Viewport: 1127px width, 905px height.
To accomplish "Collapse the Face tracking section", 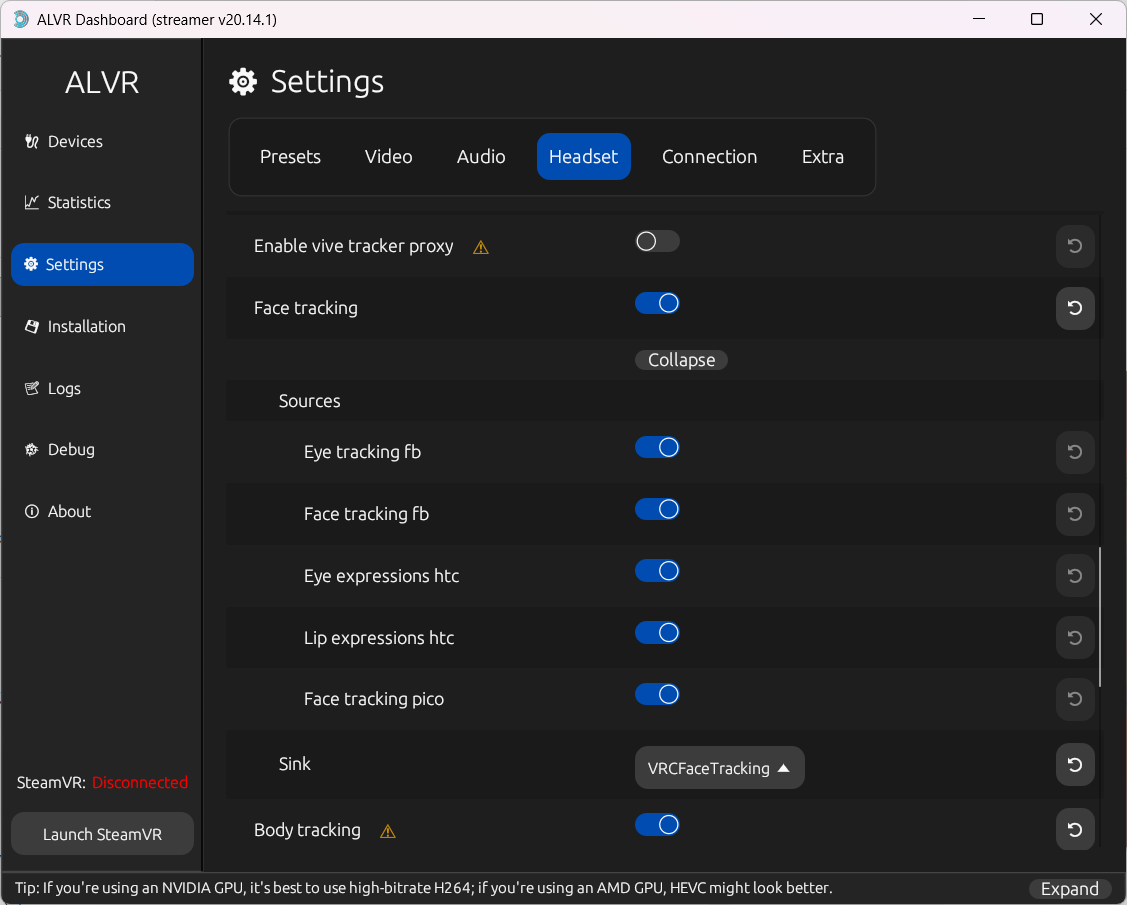I will point(681,360).
